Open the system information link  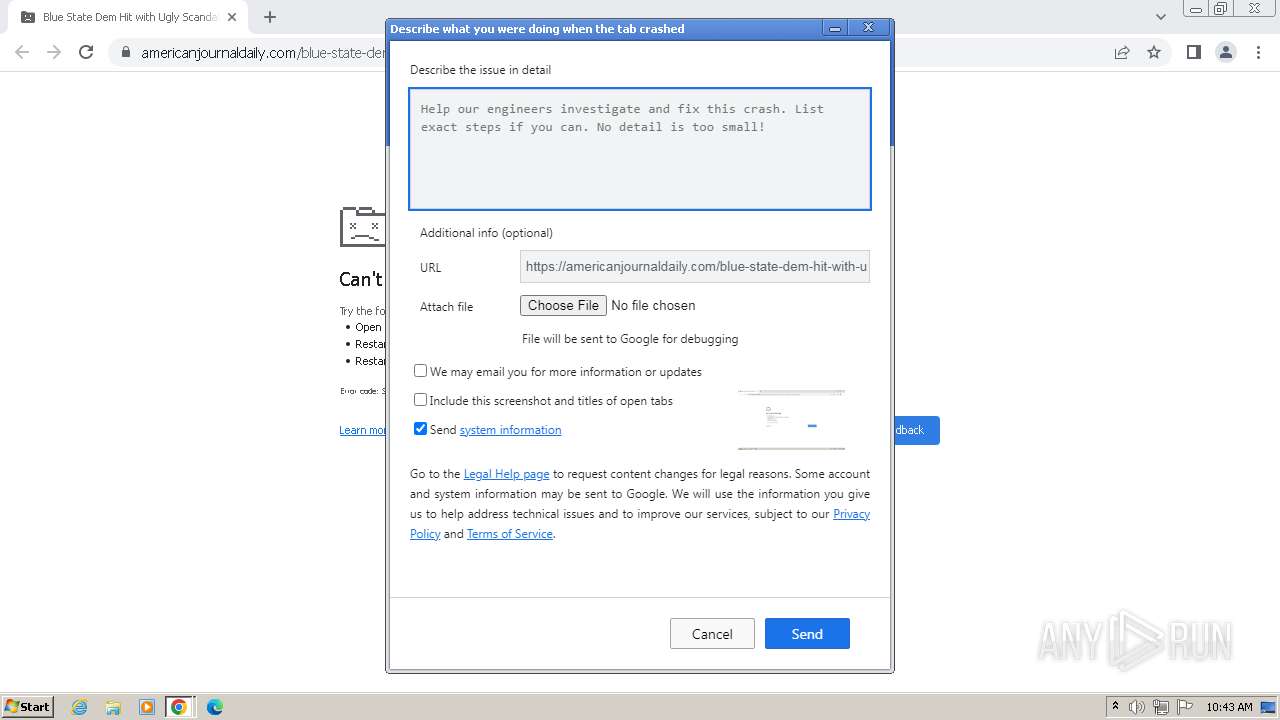click(x=510, y=430)
